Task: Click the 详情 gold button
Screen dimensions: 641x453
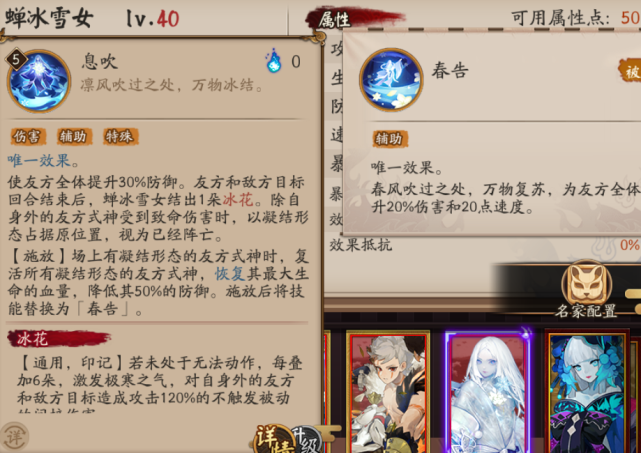Action: 273,440
